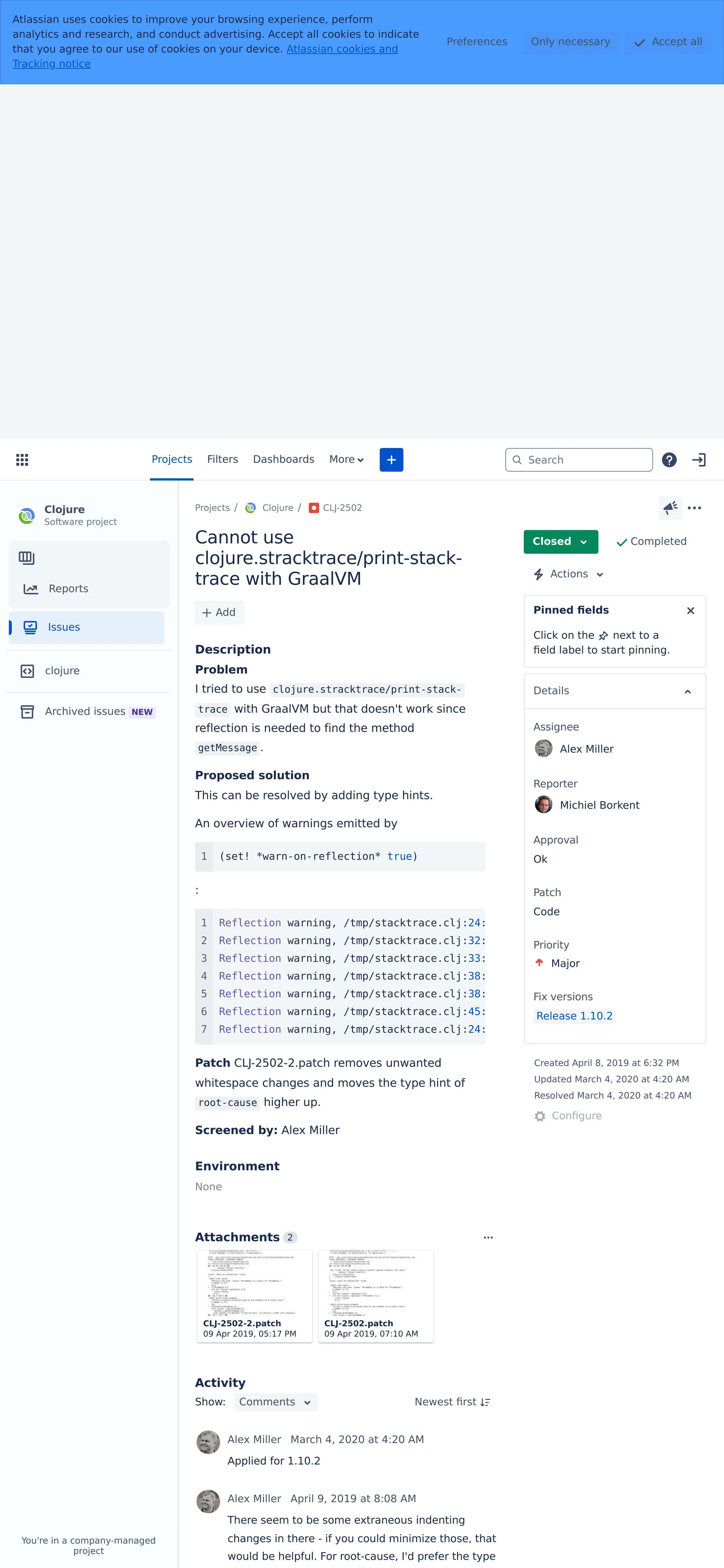This screenshot has width=724, height=1568.
Task: Click the board icon in sidebar
Action: point(27,558)
